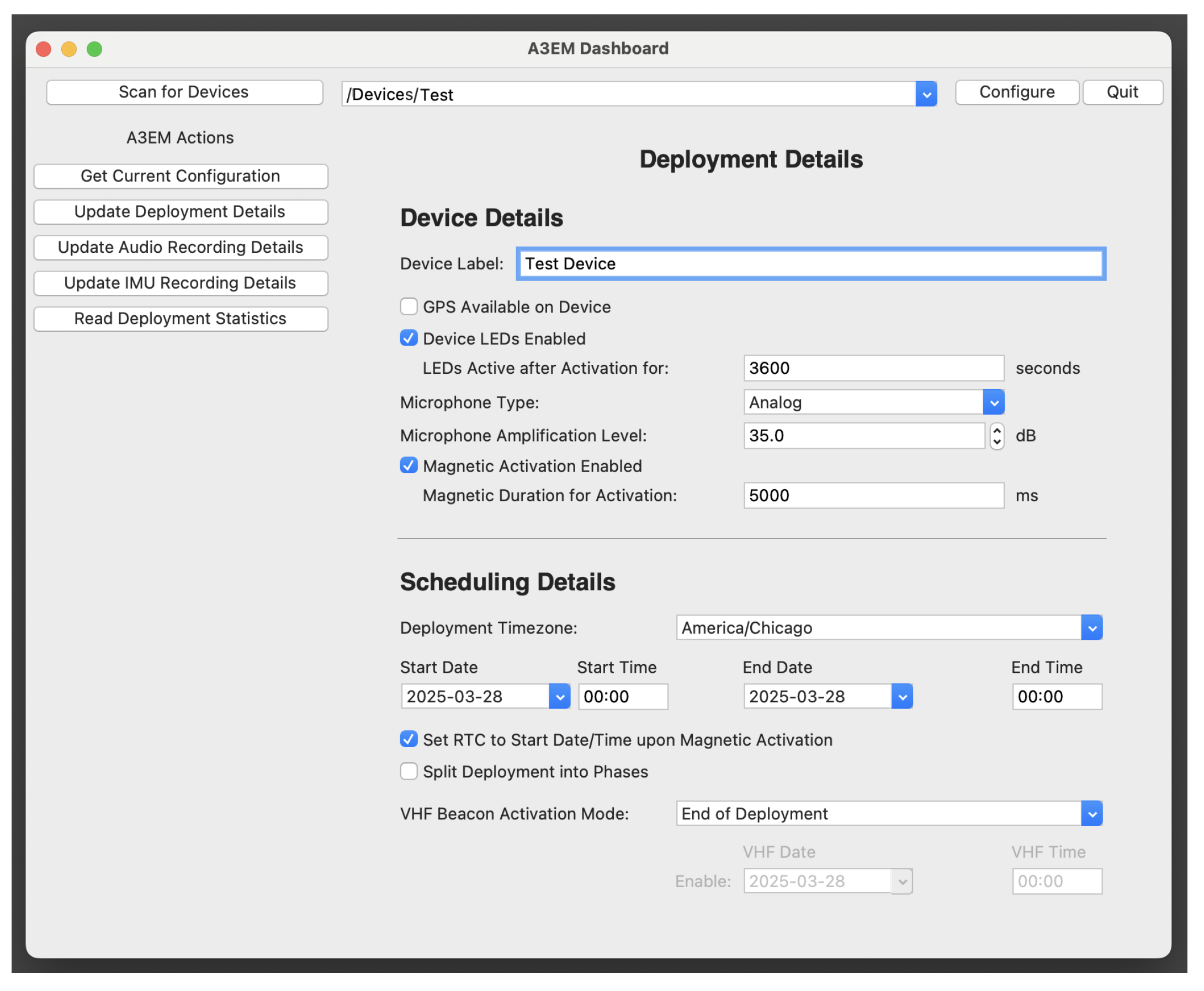1204x991 pixels.
Task: Select Get Current Configuration action
Action: 181,177
